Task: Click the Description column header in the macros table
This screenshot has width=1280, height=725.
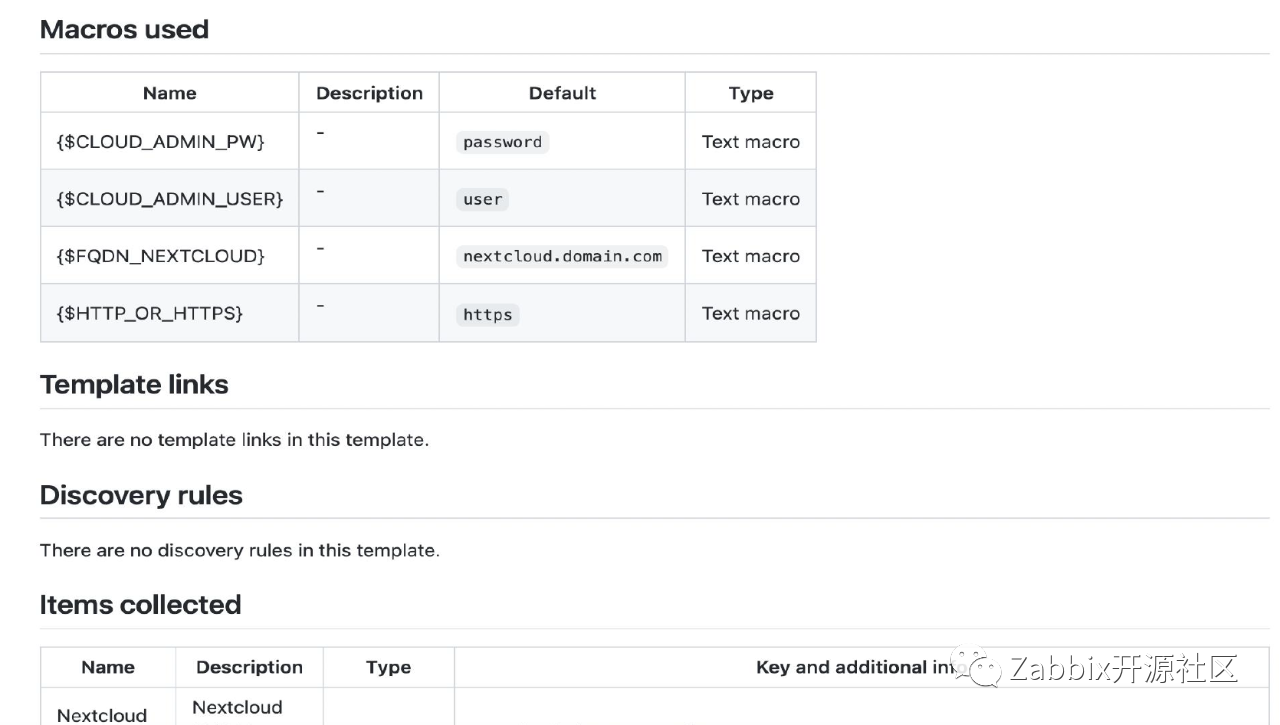Action: coord(369,93)
